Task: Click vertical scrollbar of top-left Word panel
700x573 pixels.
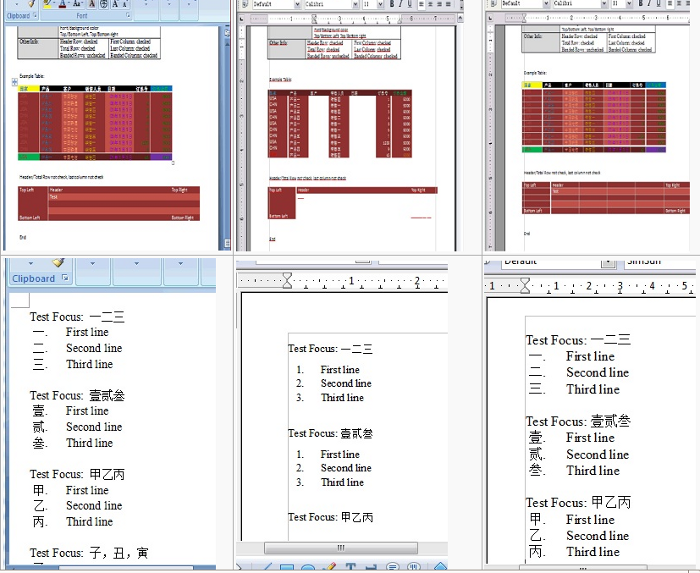Action: coord(226,138)
